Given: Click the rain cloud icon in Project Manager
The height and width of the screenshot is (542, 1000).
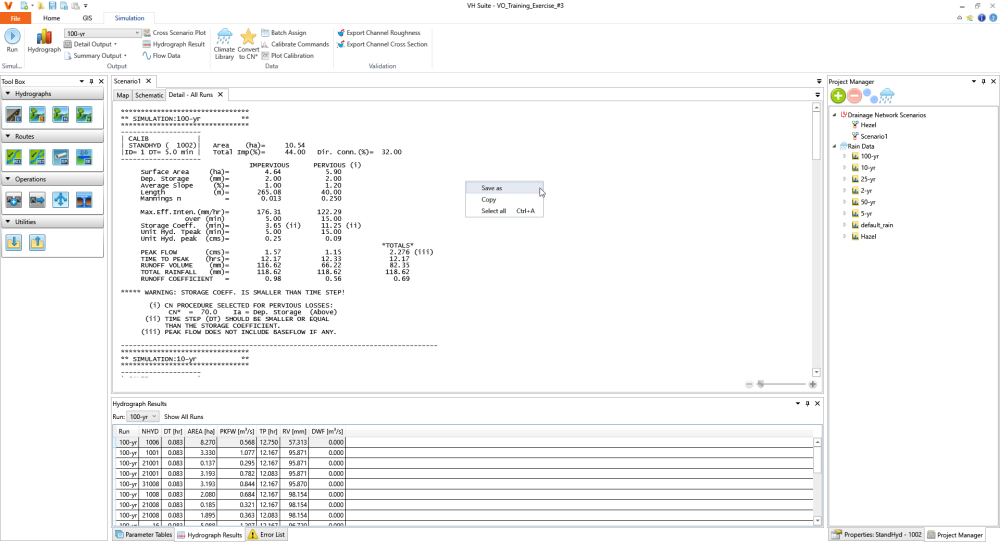Looking at the screenshot, I should tap(887, 96).
